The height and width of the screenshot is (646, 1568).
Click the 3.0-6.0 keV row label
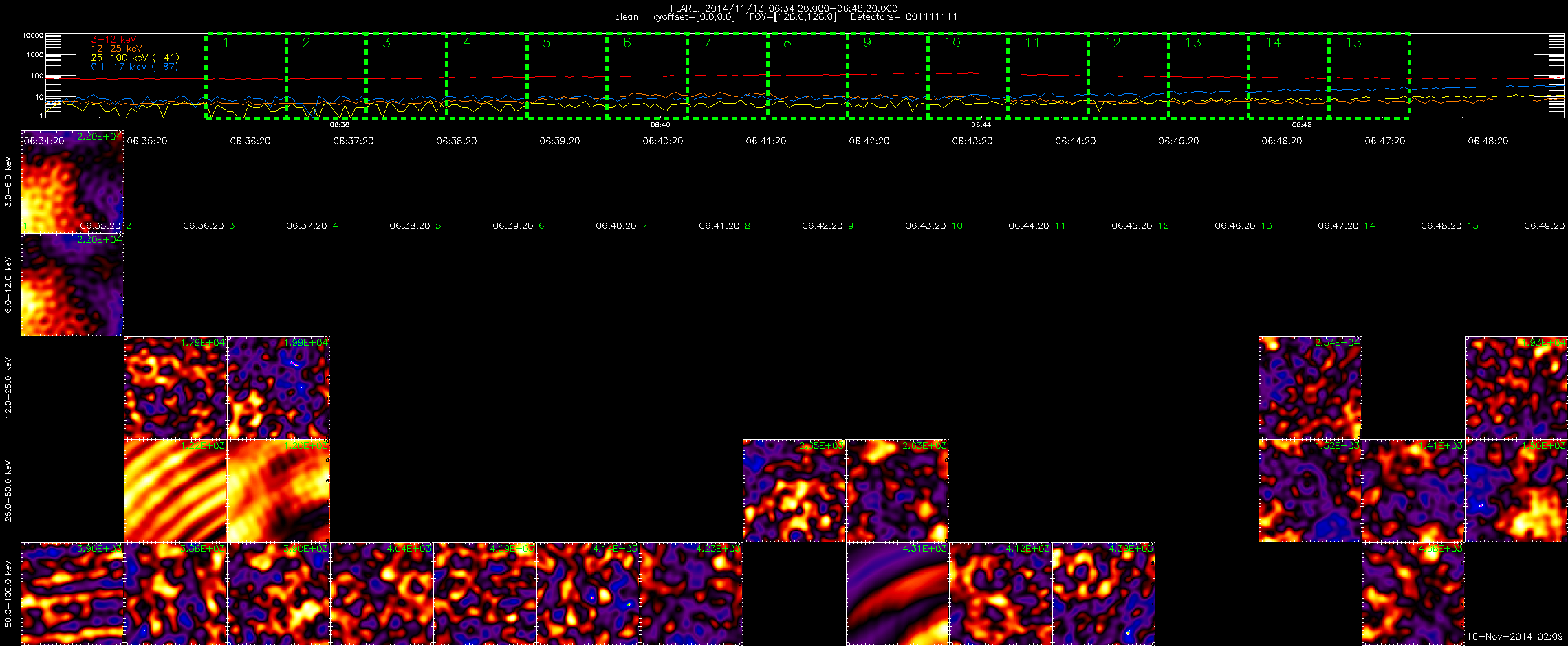tap(8, 181)
